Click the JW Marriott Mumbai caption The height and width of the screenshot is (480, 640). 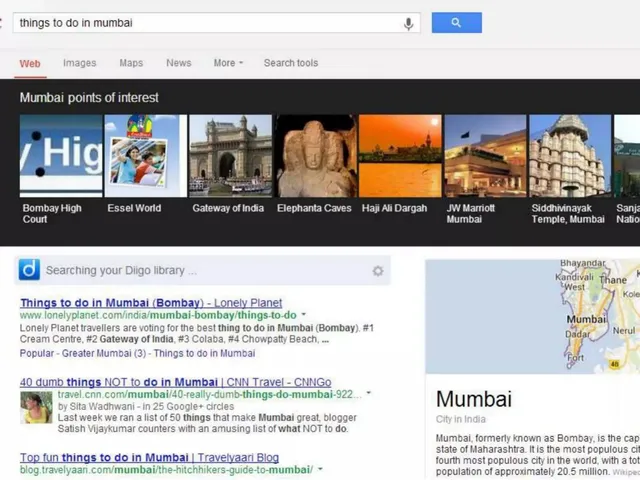pyautogui.click(x=471, y=213)
